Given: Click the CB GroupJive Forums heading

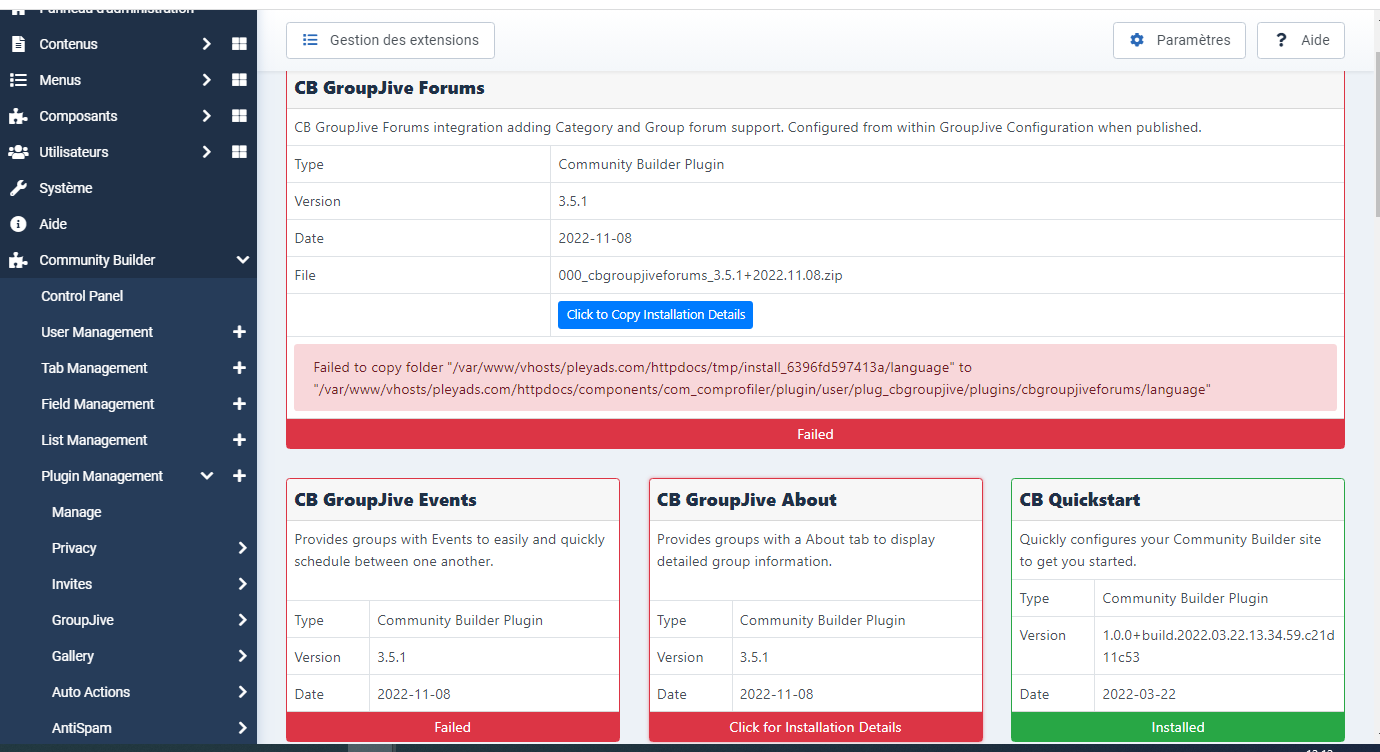Looking at the screenshot, I should pos(389,88).
